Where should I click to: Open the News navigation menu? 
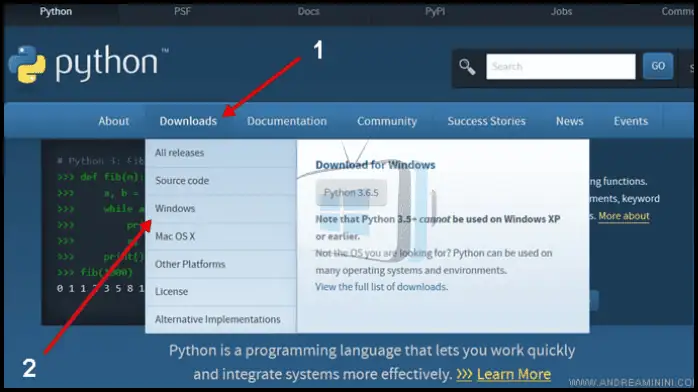tap(569, 121)
